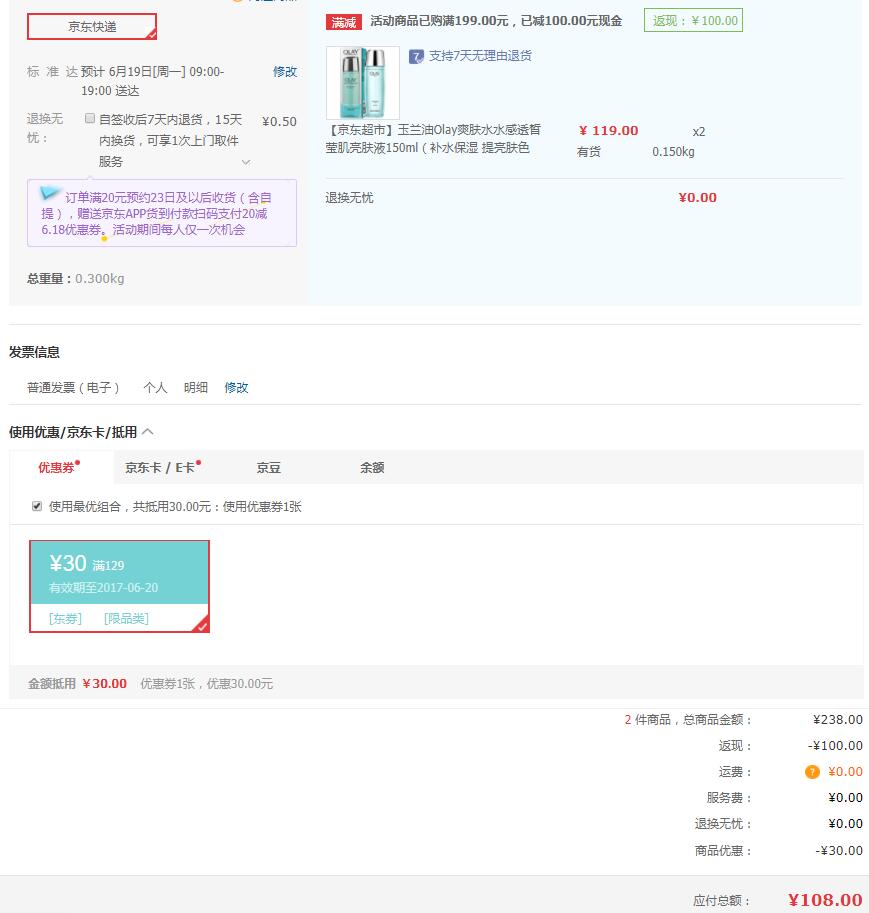This screenshot has width=869, height=913.
Task: Click the 总重量 0.300kg text
Action: point(76,278)
